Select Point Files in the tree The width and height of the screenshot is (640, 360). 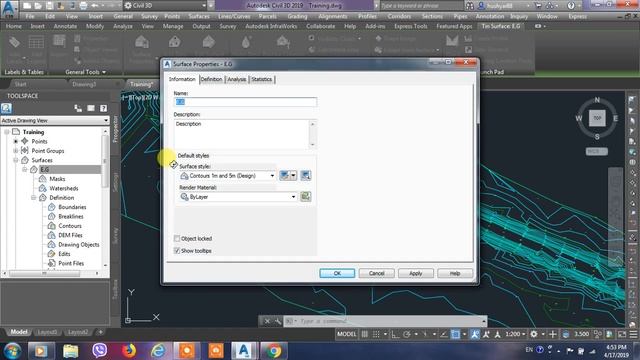click(x=71, y=263)
